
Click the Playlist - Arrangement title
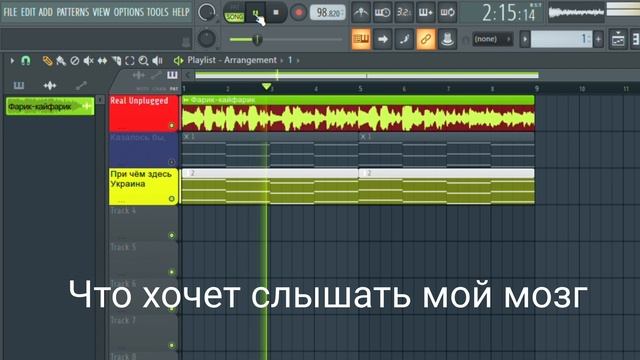click(x=232, y=60)
